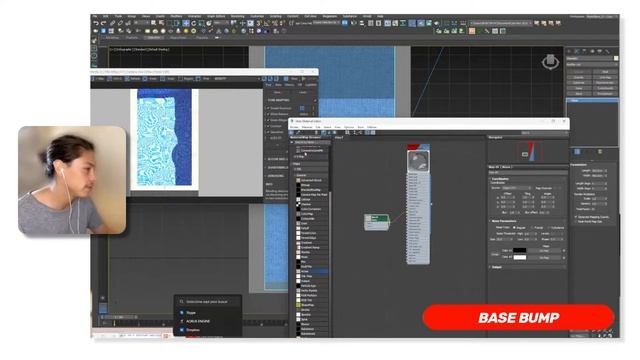Open Color #1 black swatch
Screen dimensions: 640x360
point(520,251)
